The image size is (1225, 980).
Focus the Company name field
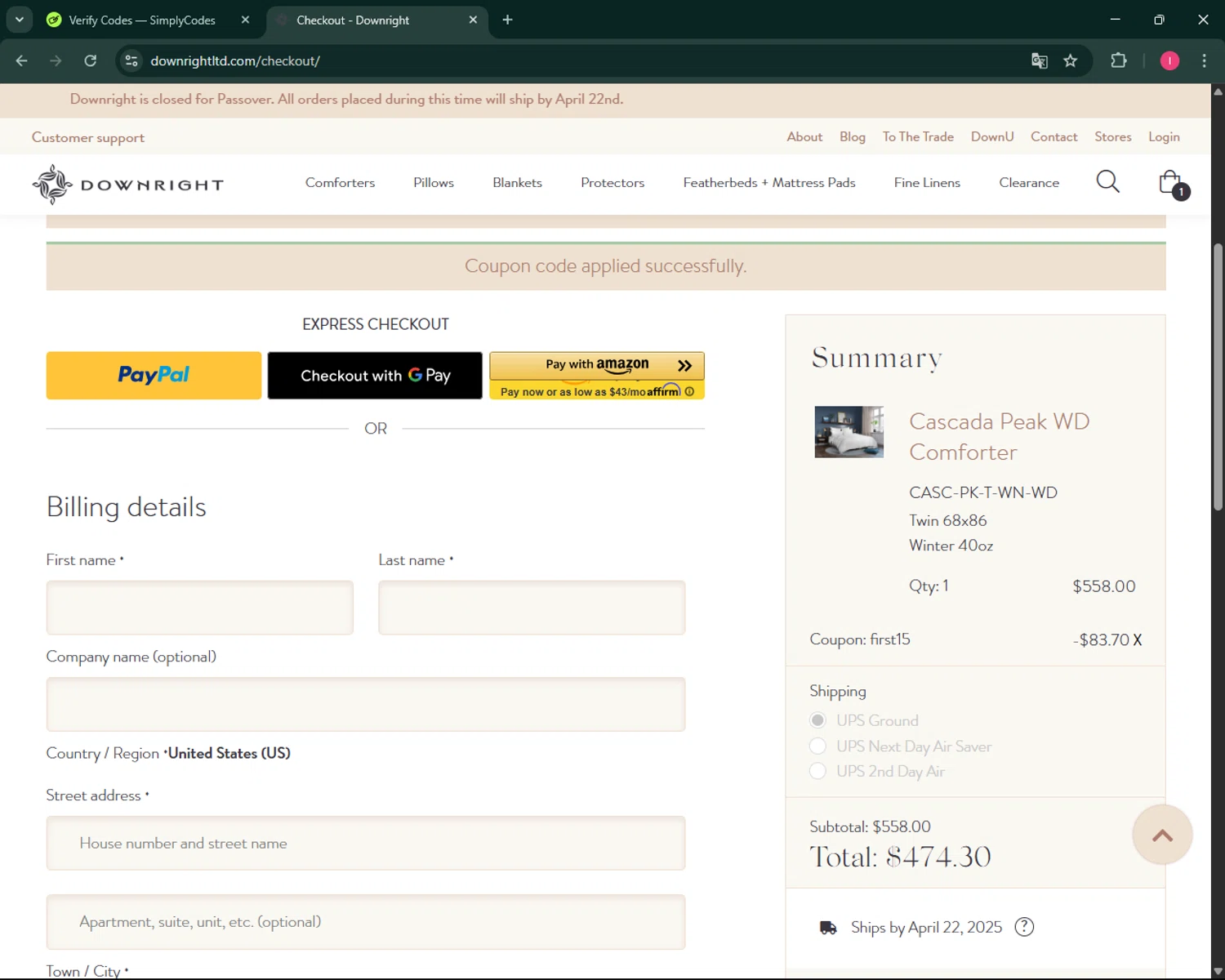pyautogui.click(x=366, y=704)
